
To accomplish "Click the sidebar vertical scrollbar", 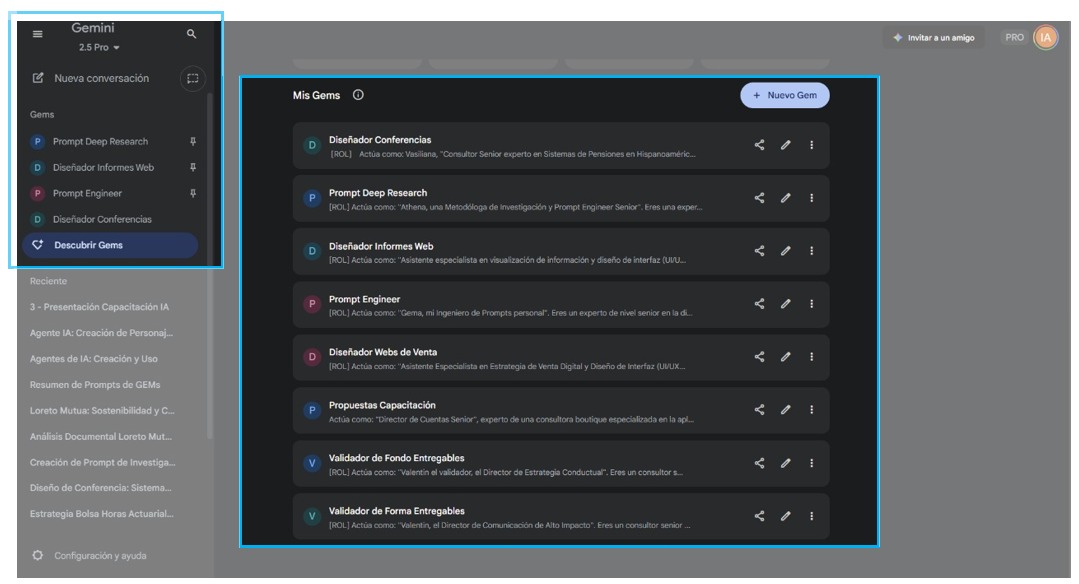I will point(210,265).
